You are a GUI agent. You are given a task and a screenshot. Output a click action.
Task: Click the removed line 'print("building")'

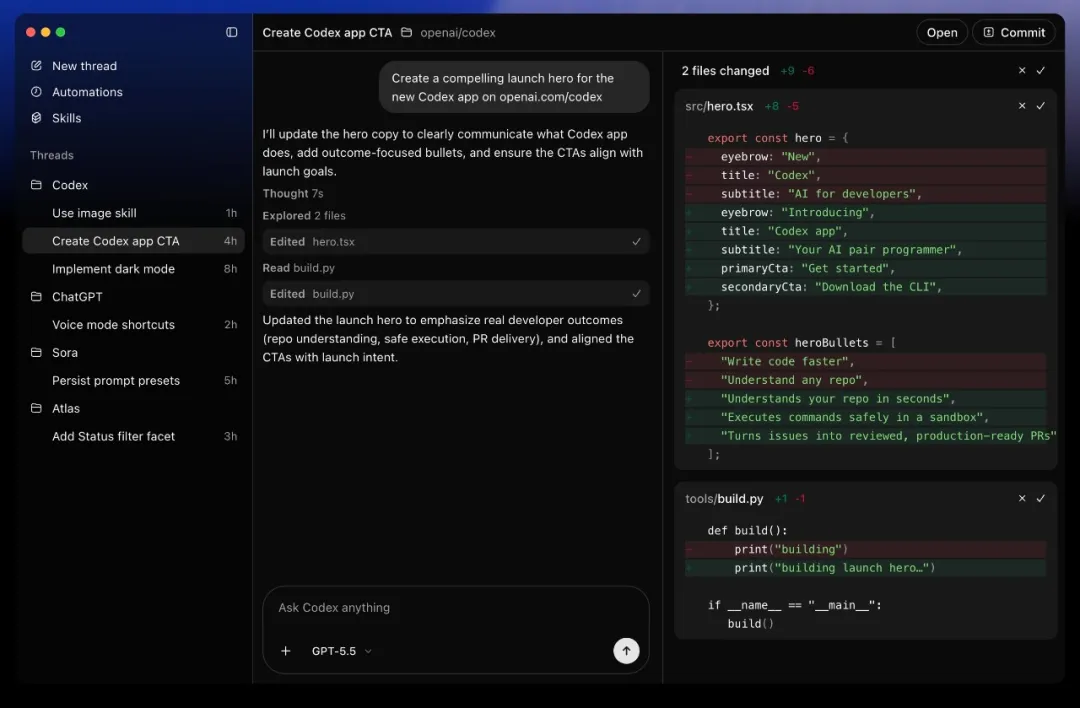(x=866, y=549)
